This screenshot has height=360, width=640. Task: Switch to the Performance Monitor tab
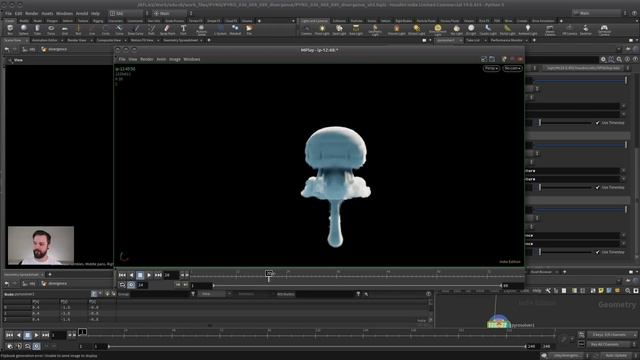tap(507, 40)
